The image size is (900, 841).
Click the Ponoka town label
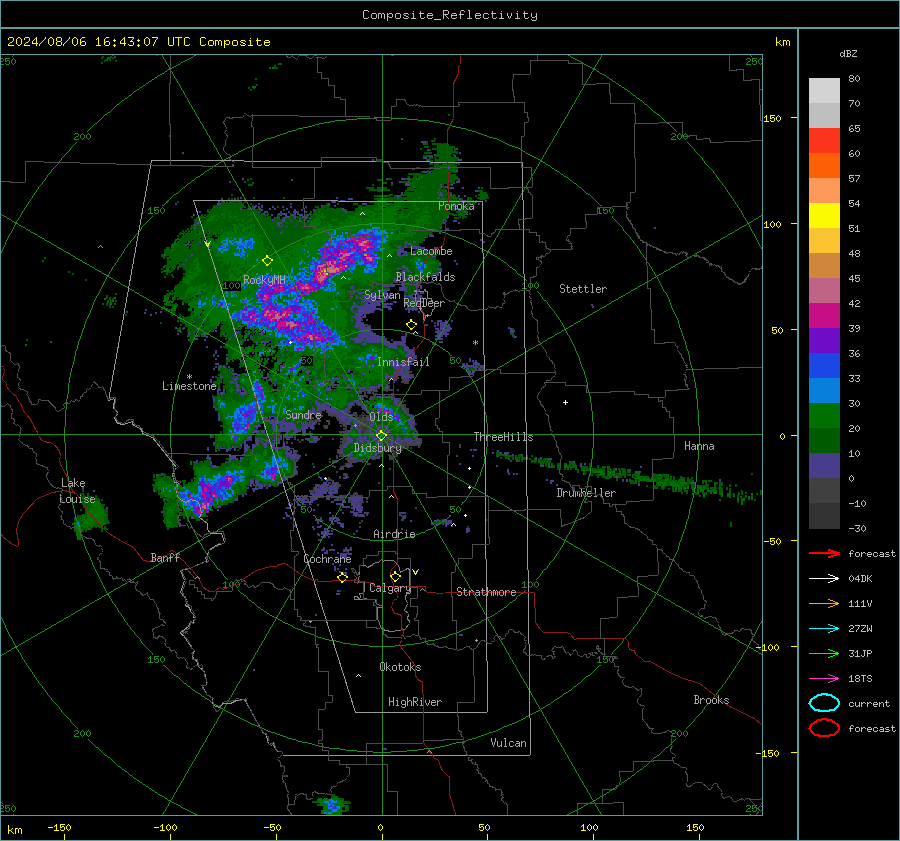(x=456, y=206)
